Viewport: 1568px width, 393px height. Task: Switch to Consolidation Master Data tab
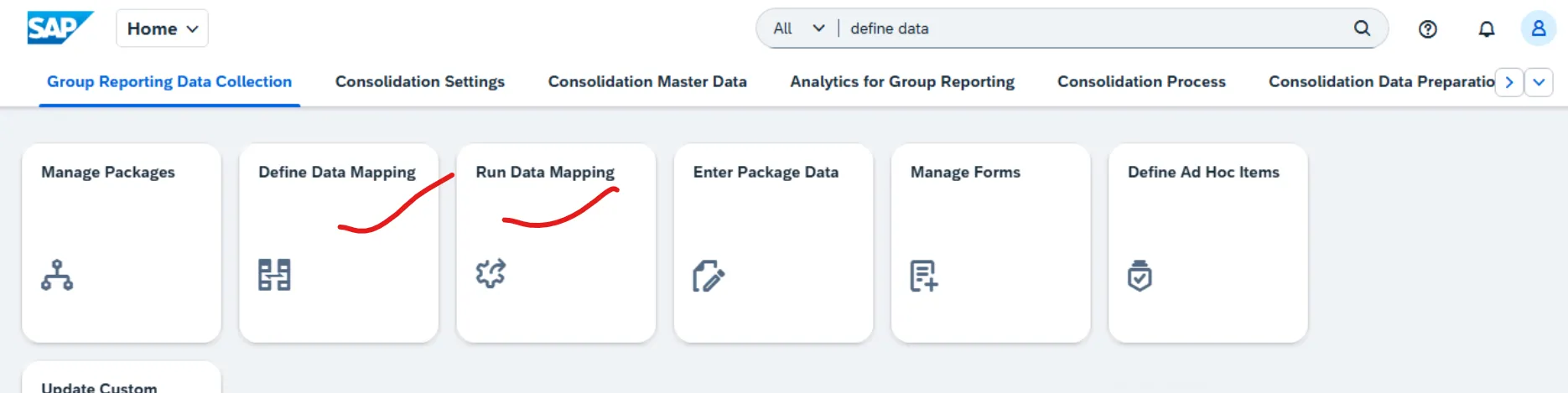tap(646, 82)
